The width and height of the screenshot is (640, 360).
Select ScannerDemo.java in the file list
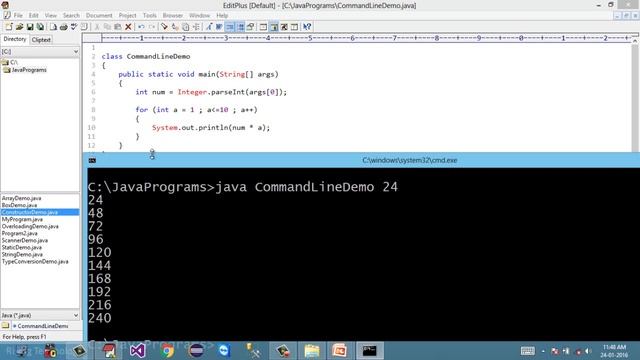24,240
